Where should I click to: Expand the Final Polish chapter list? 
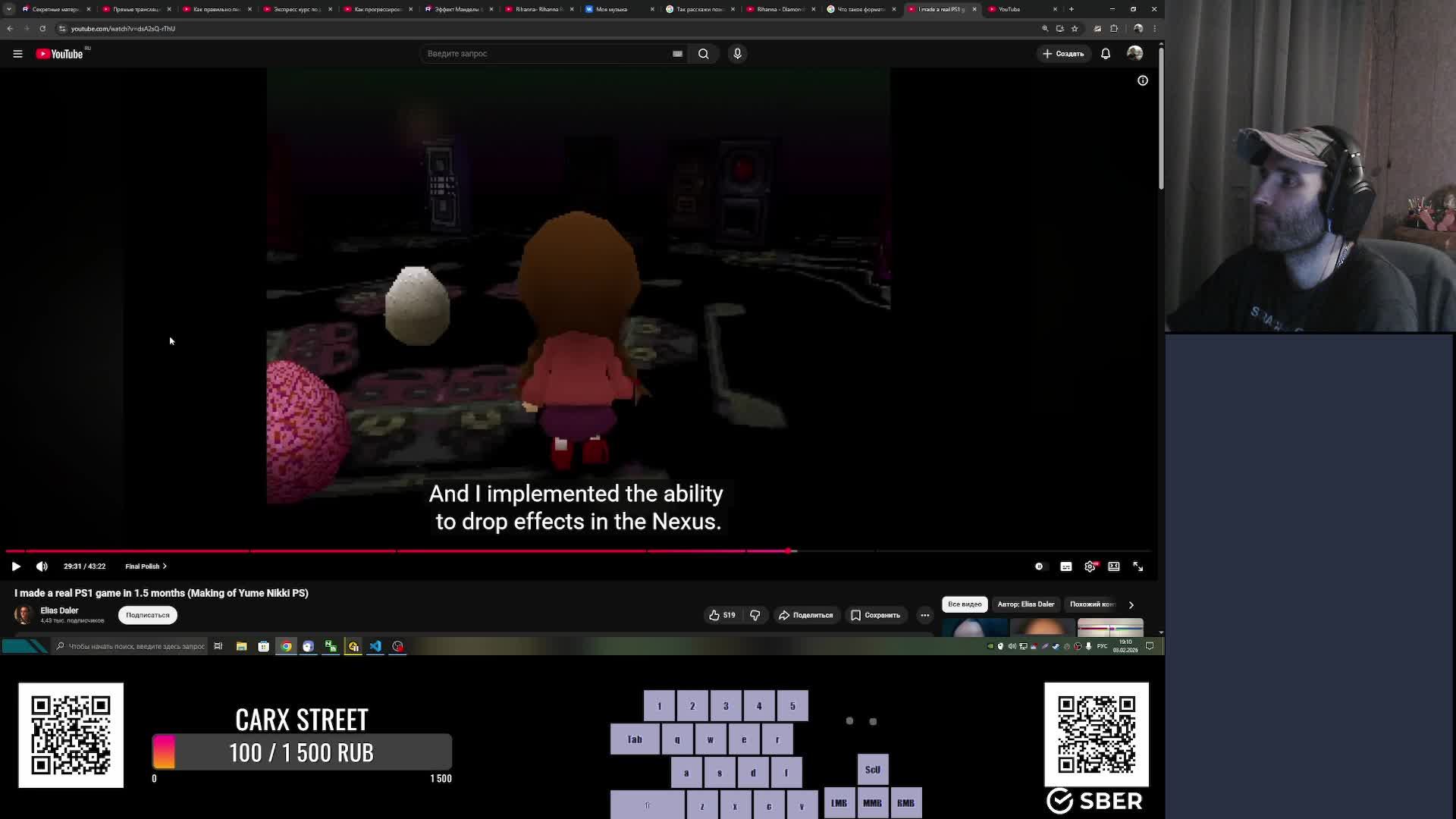(146, 566)
